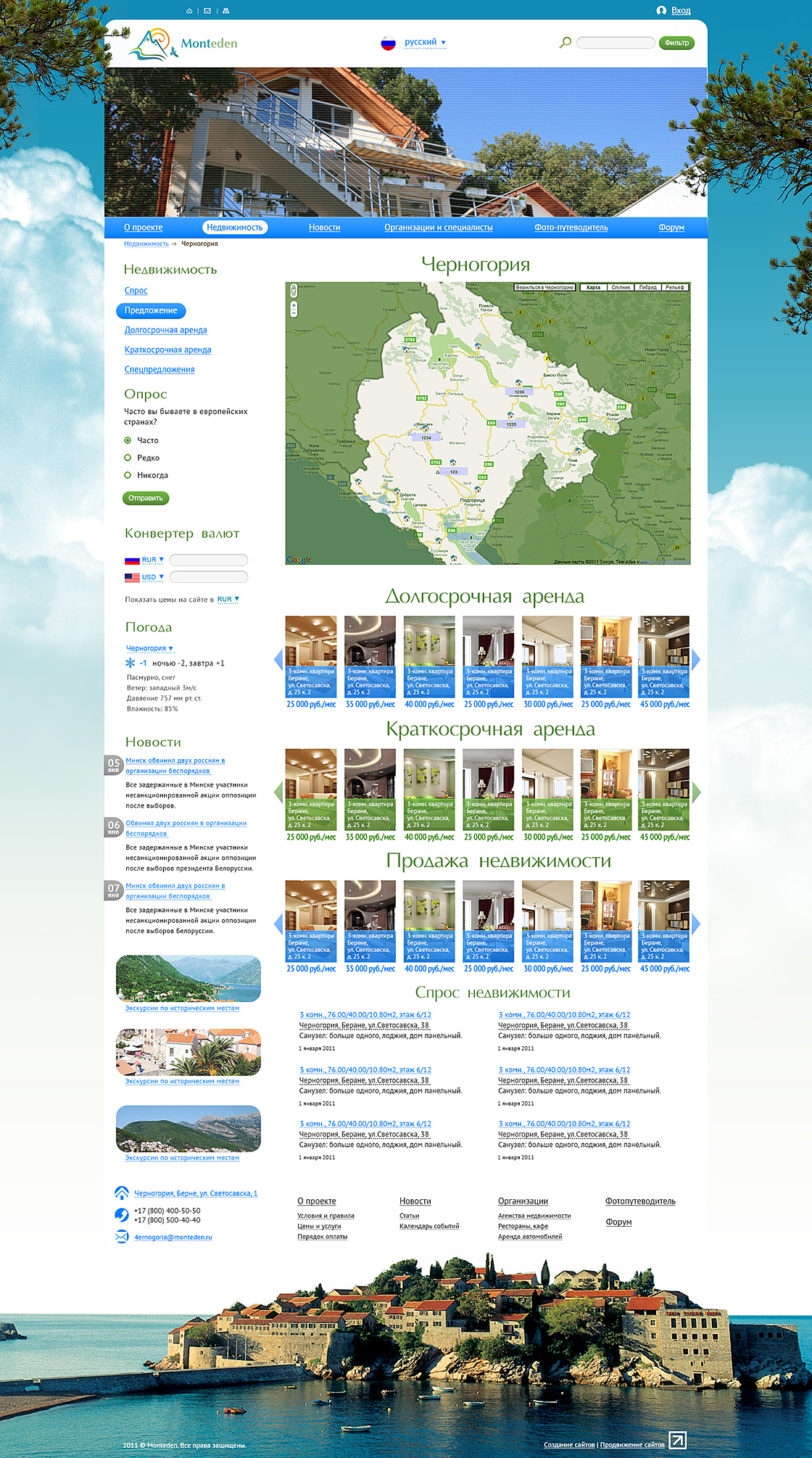Click the Вход login link
This screenshot has height=1458, width=812.
coord(681,10)
